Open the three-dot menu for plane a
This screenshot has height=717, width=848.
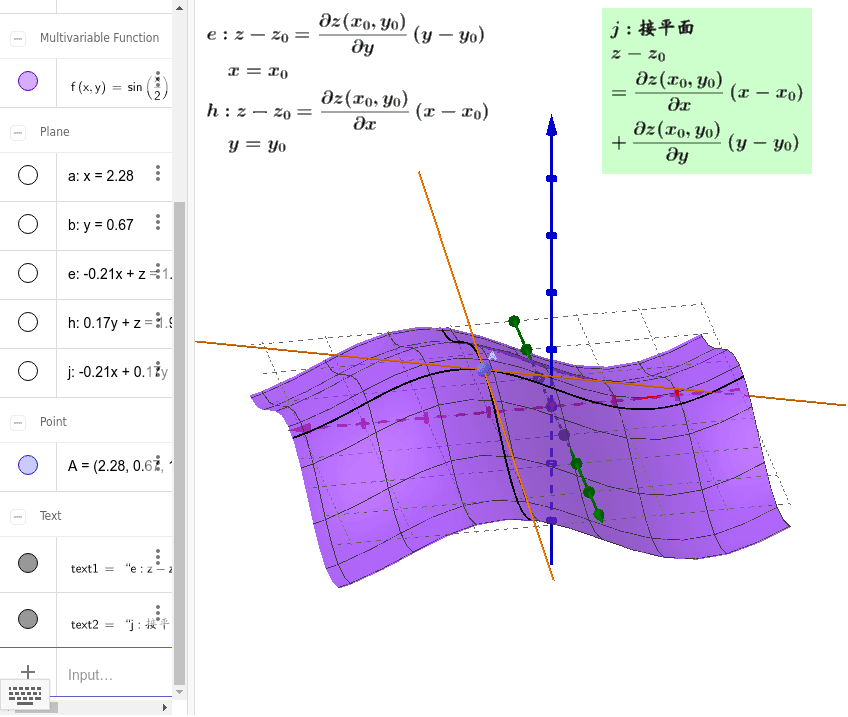pos(157,174)
